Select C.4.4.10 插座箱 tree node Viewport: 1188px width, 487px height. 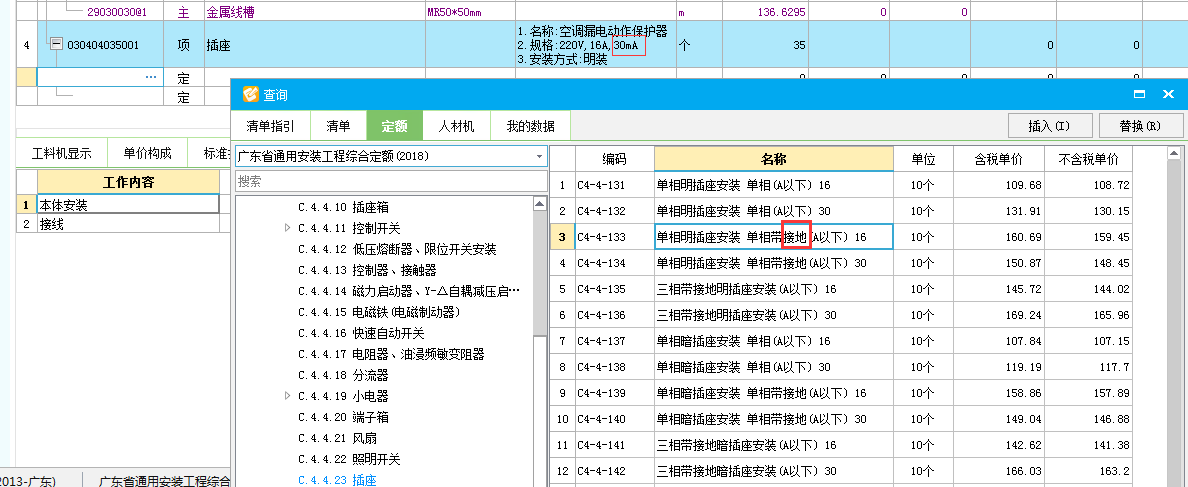click(343, 207)
